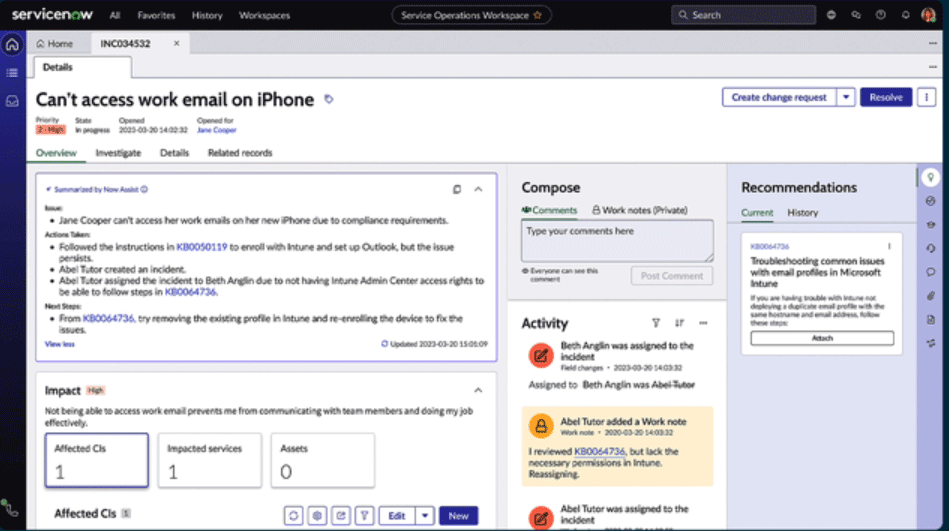Click the star favorite icon on workspace pill
The width and height of the screenshot is (949, 531).
click(x=537, y=15)
